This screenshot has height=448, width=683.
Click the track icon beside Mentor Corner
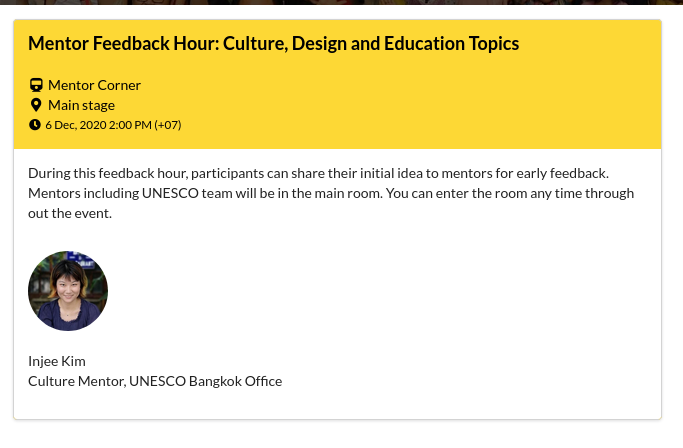pos(36,85)
